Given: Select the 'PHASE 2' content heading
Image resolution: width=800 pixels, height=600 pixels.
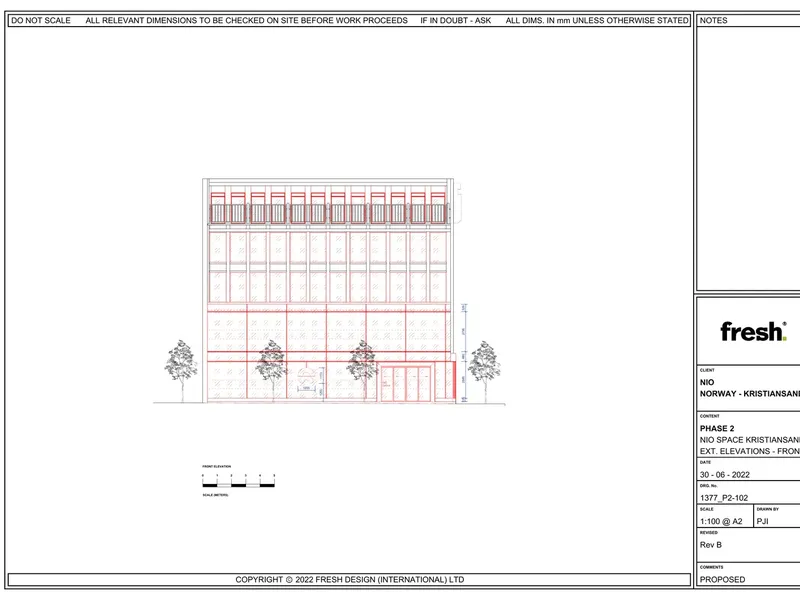Looking at the screenshot, I should [717, 429].
